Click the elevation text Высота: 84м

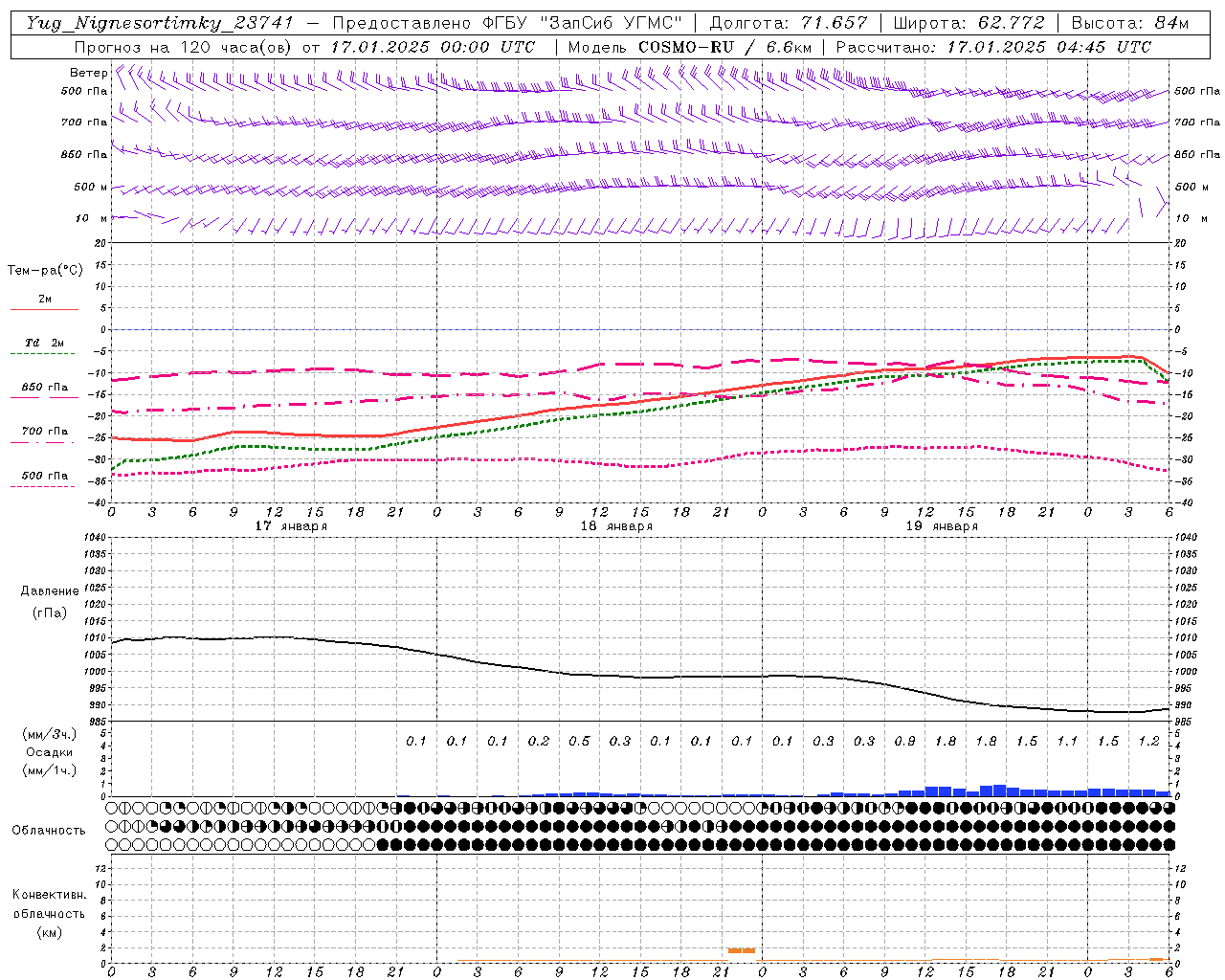(1129, 23)
